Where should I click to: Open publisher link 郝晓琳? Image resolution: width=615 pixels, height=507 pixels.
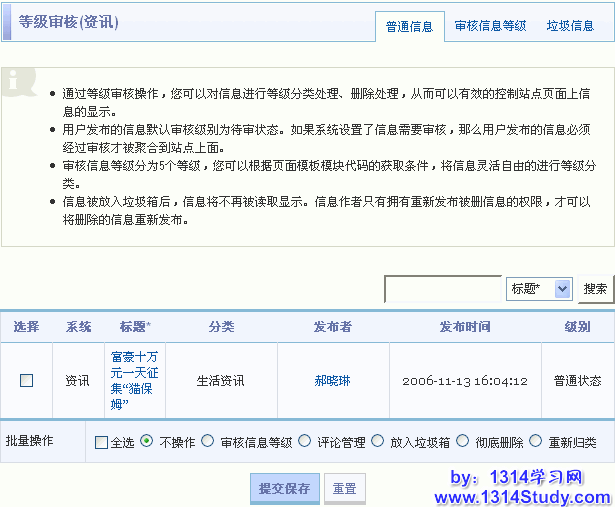tap(332, 381)
